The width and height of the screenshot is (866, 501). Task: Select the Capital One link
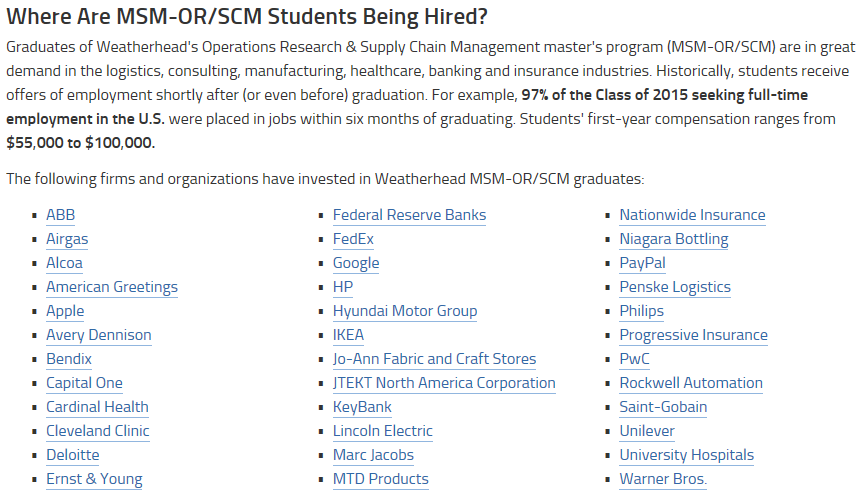tap(84, 383)
